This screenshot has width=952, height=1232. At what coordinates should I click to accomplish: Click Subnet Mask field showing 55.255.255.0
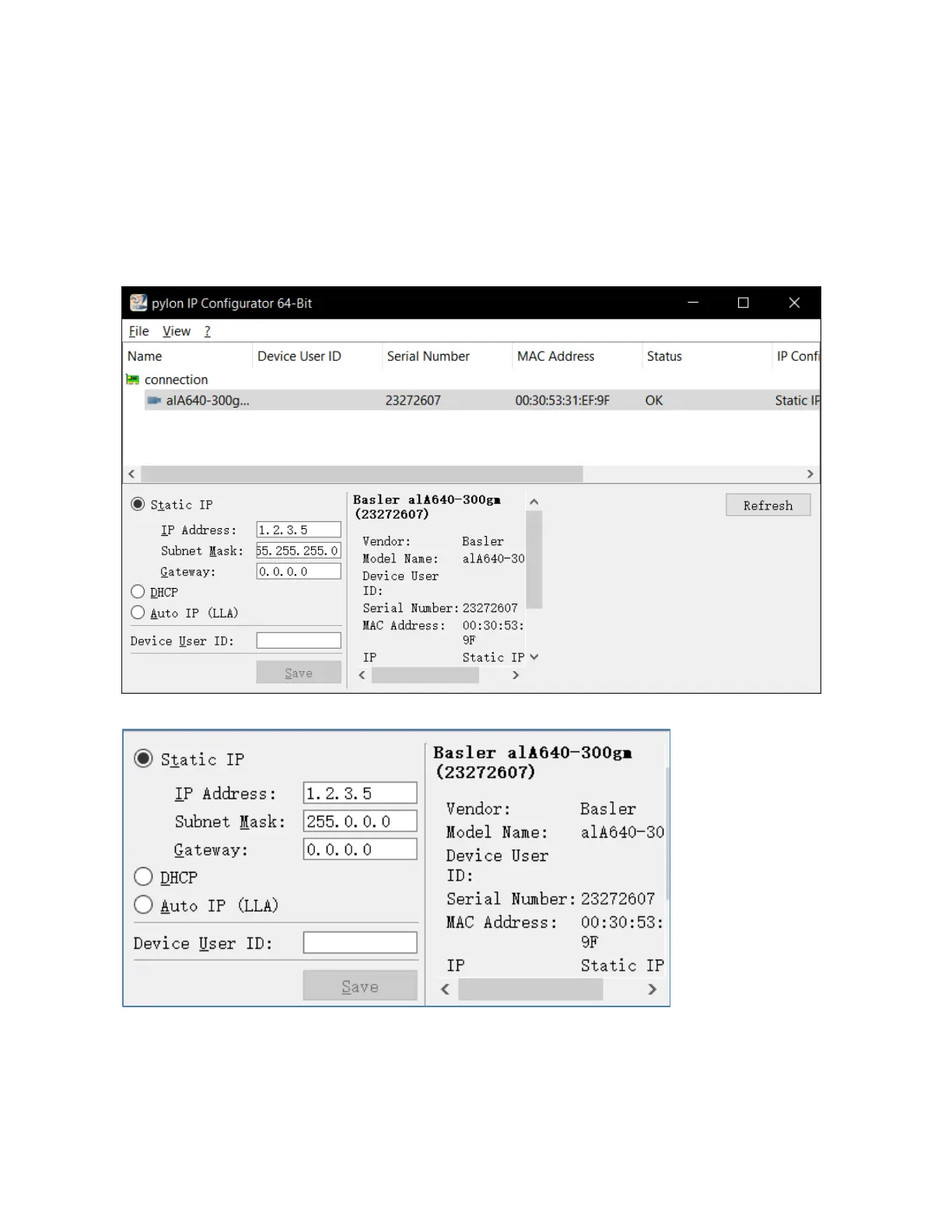pos(299,551)
